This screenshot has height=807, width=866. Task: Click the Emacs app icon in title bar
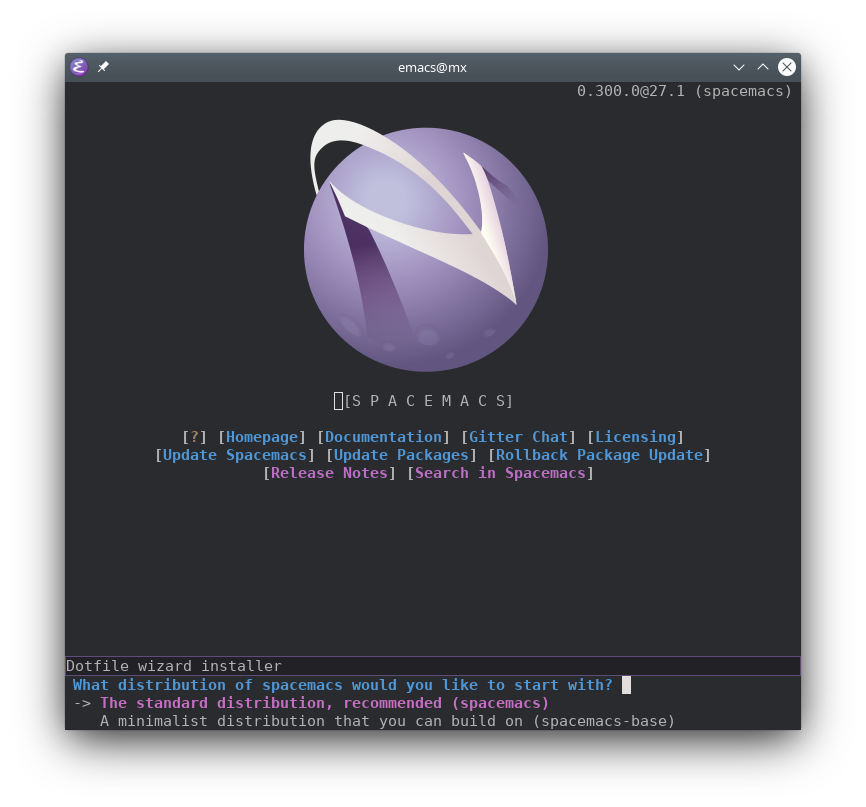[79, 67]
